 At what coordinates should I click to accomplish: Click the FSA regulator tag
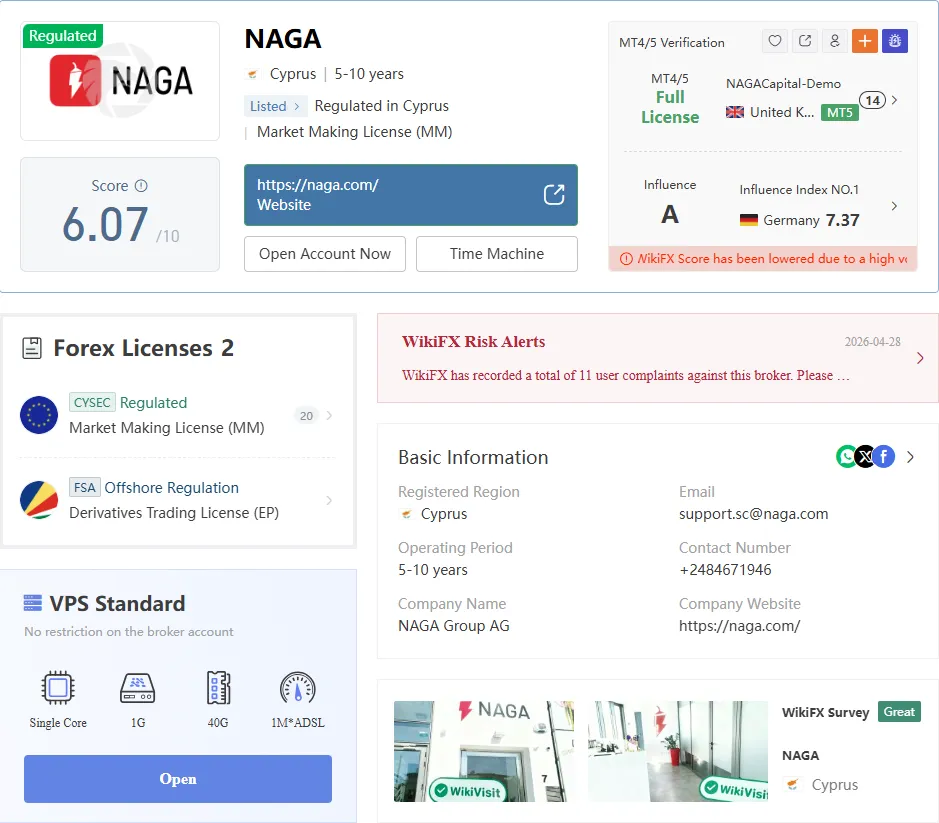84,488
